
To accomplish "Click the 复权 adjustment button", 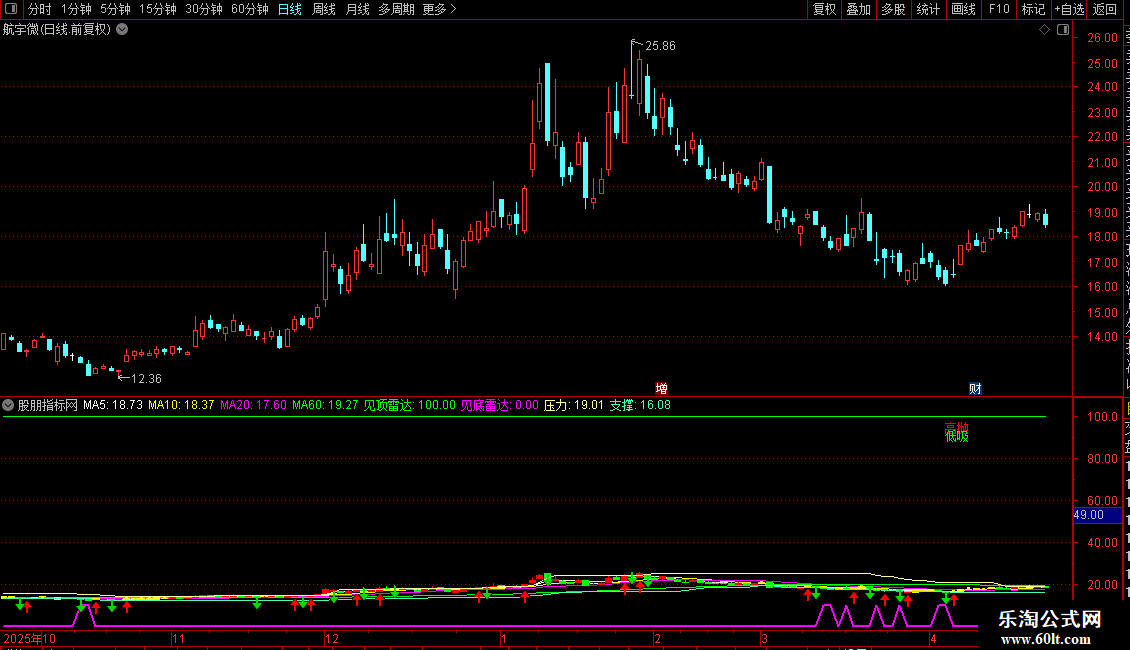I will tap(824, 9).
